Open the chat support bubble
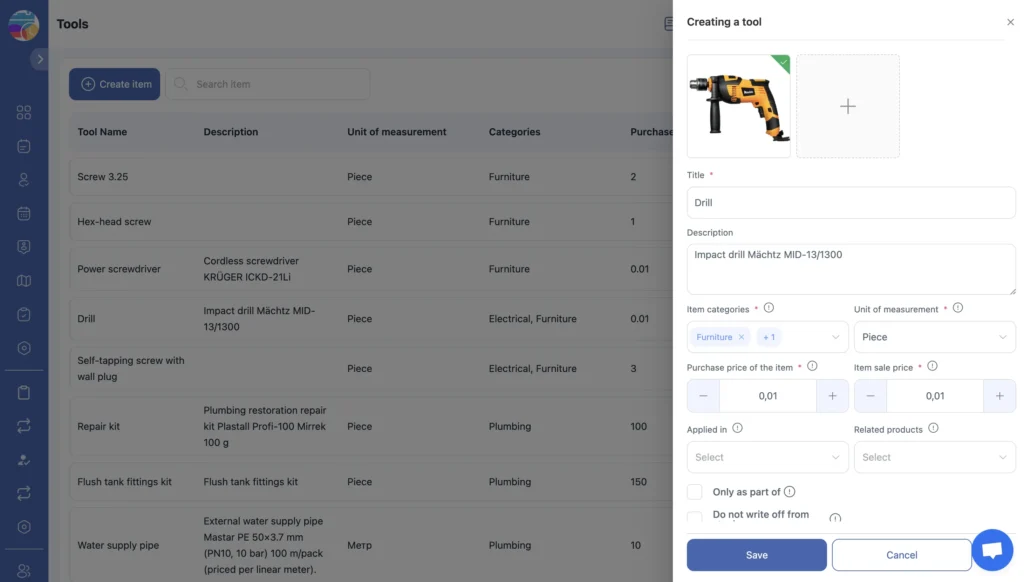Screen dimensions: 1024x582 pos(992,549)
